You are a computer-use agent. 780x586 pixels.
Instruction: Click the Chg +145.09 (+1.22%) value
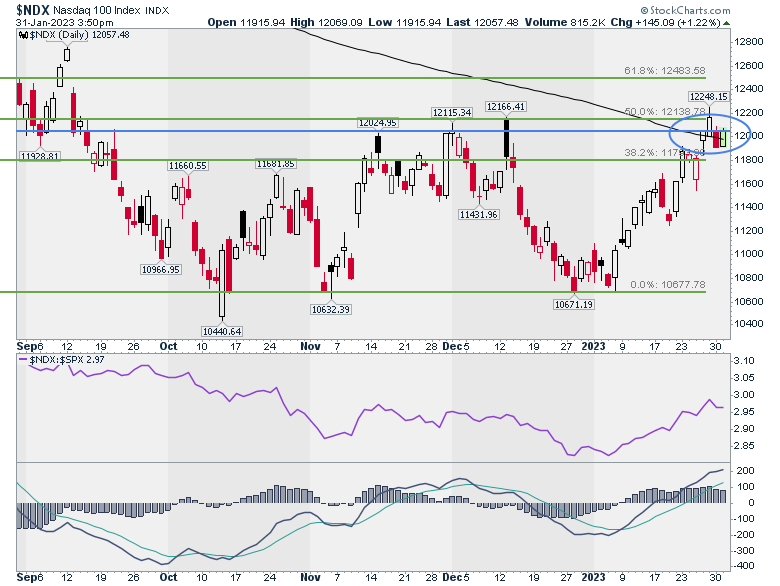click(666, 22)
